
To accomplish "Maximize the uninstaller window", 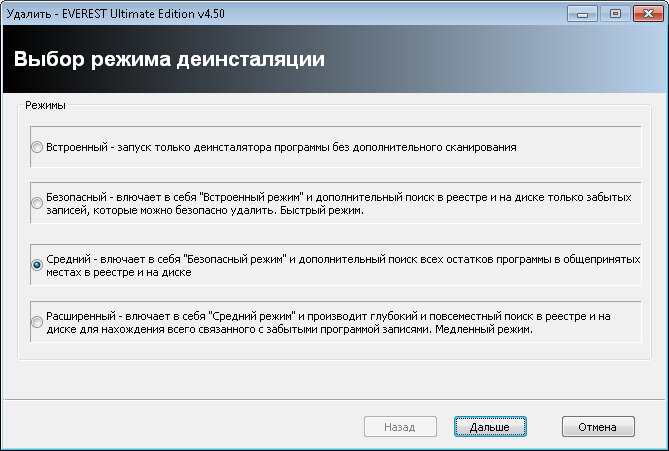I will click(x=615, y=14).
